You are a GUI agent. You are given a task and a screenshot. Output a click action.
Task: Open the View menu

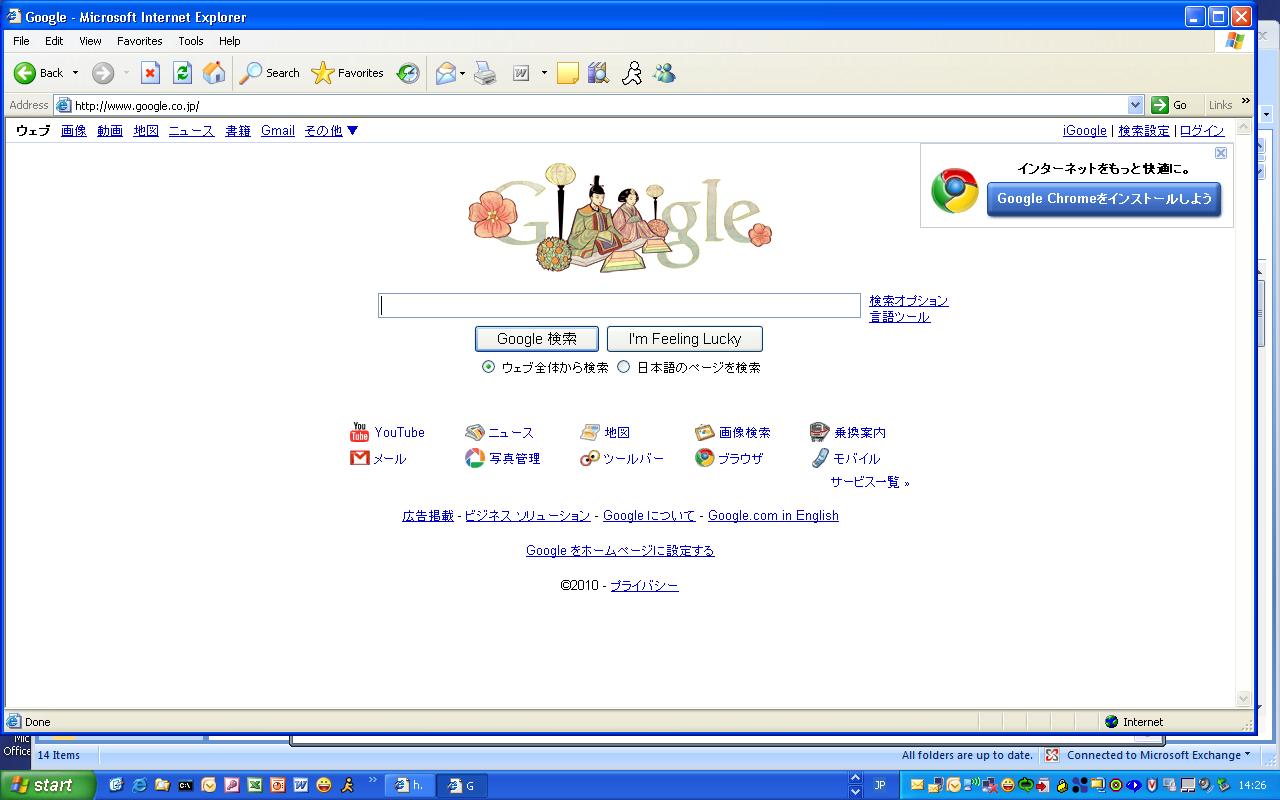pos(90,41)
